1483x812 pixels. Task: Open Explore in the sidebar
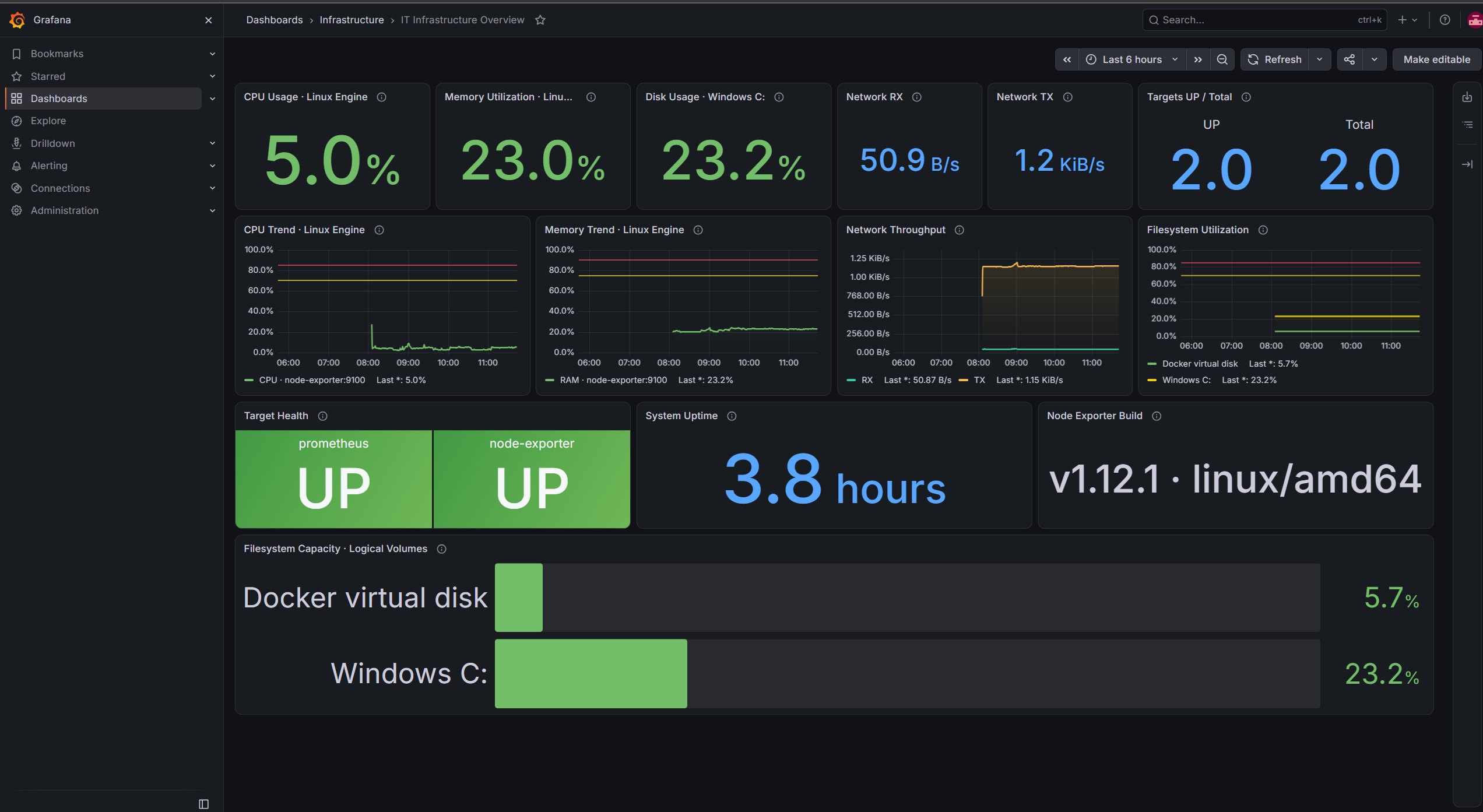[x=48, y=121]
